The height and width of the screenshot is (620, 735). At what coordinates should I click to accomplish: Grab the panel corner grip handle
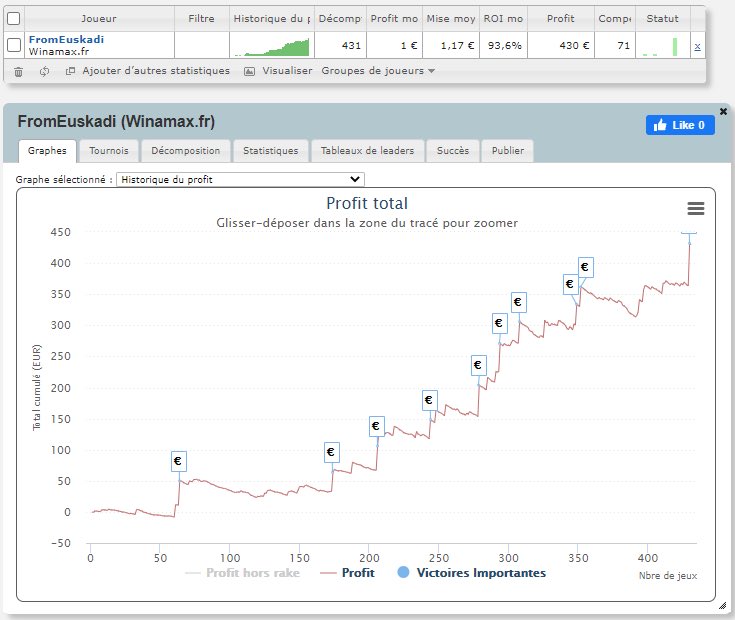coord(722,605)
